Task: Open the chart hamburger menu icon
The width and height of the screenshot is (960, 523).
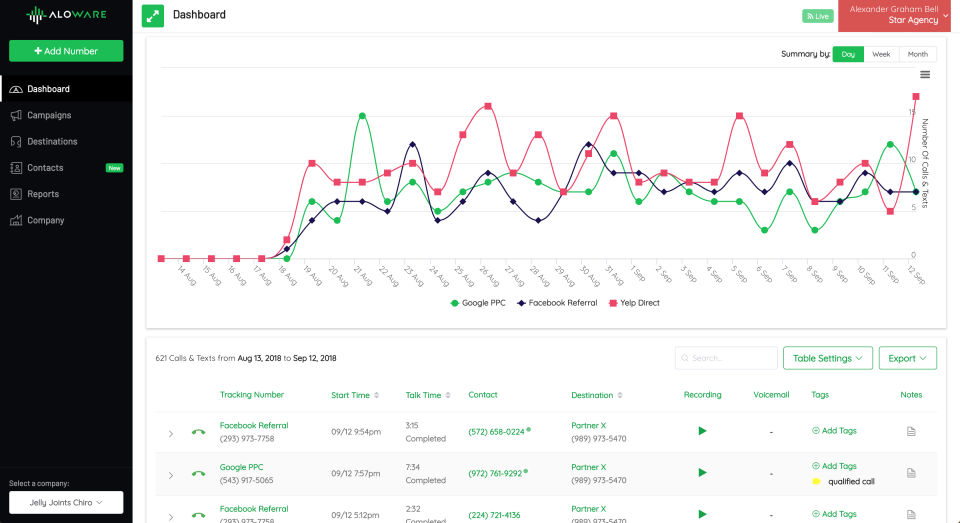Action: 925,74
